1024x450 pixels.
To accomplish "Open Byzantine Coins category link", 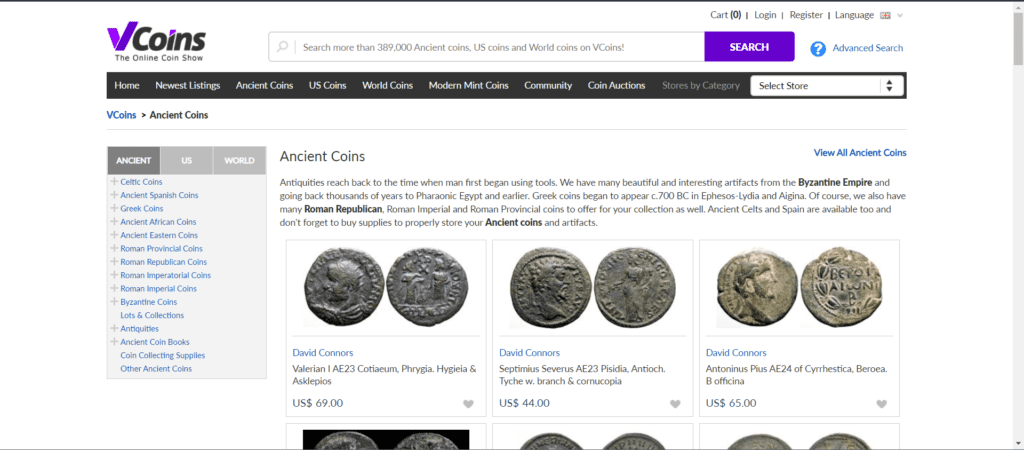I will click(x=149, y=302).
